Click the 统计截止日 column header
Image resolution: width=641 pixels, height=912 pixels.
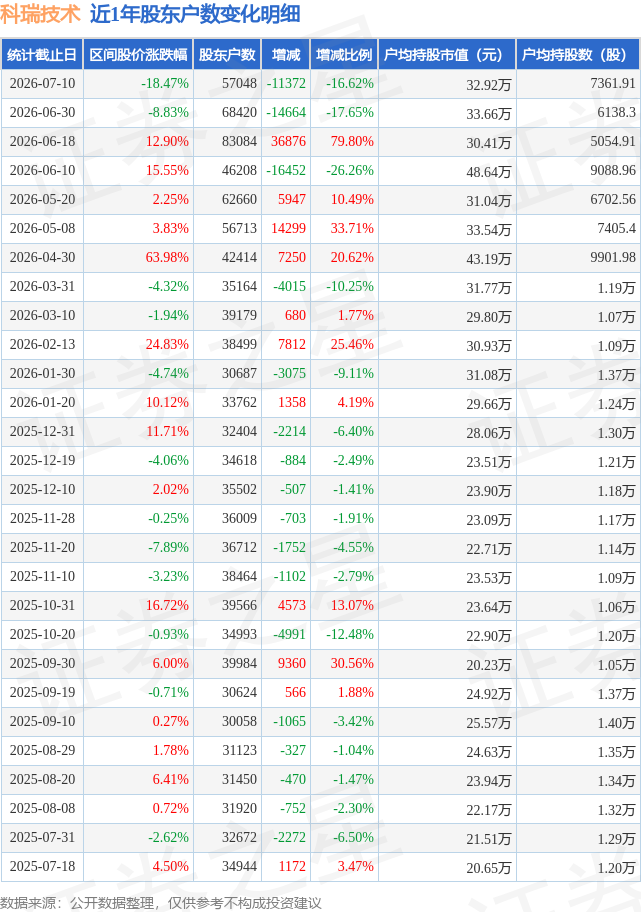pyautogui.click(x=42, y=55)
